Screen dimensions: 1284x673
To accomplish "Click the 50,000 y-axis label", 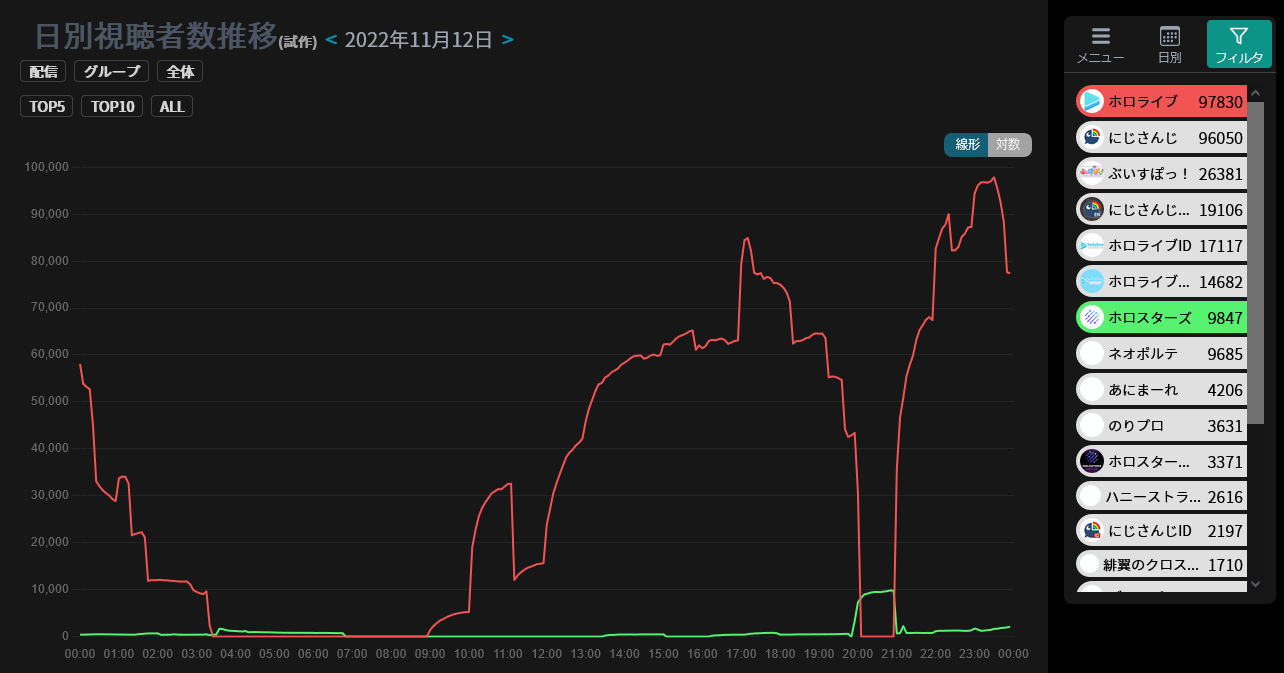I will 49,401.
